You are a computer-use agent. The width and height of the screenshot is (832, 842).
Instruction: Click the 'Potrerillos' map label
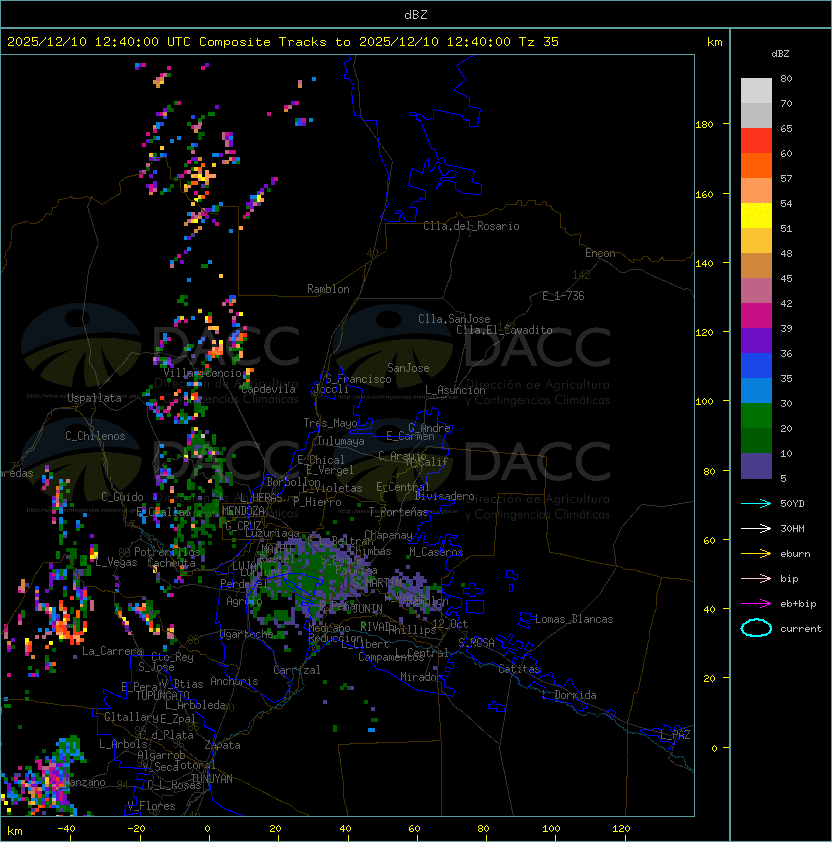pyautogui.click(x=167, y=552)
